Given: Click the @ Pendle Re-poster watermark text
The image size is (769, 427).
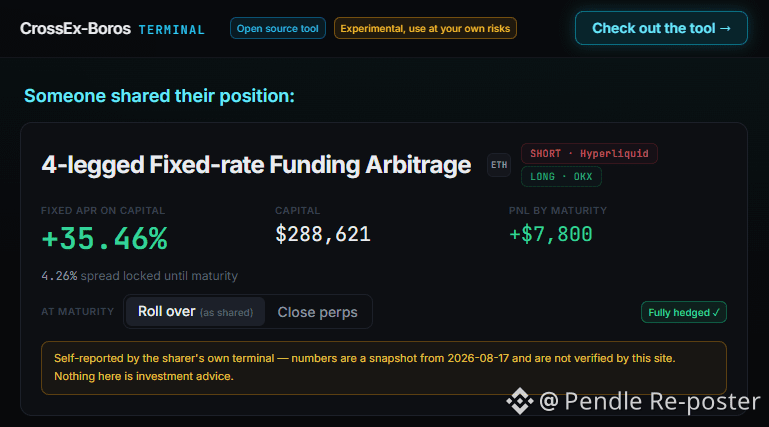Looking at the screenshot, I should click(649, 402).
